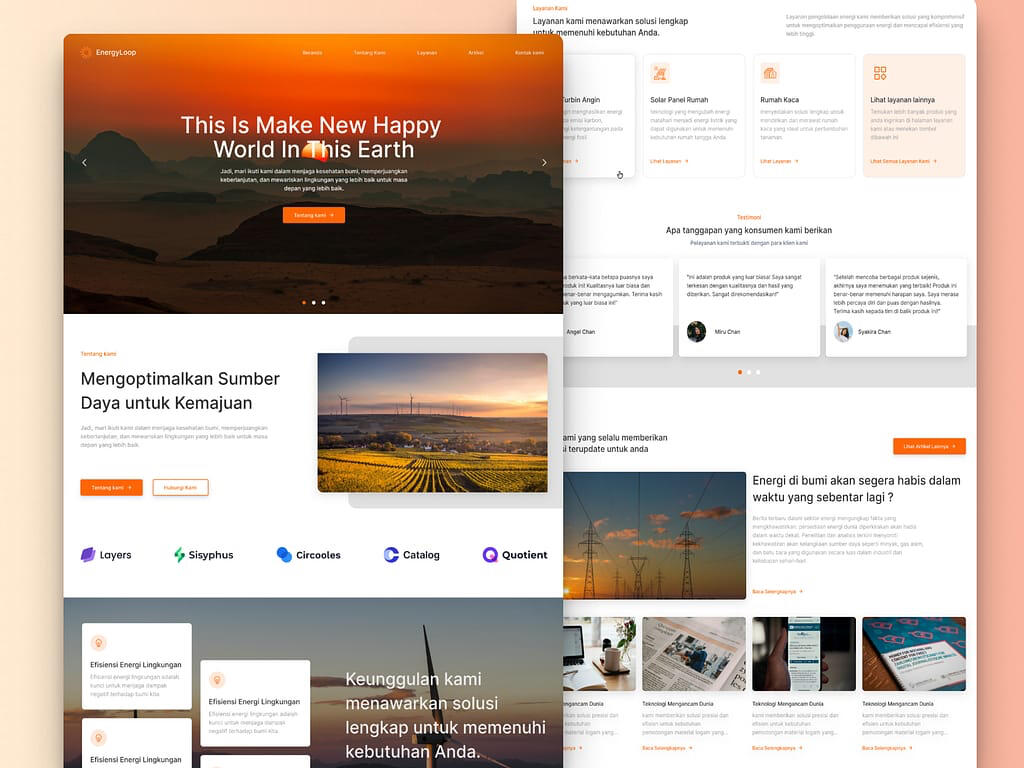This screenshot has width=1024, height=768.
Task: Click the Sisyphus brand logo
Action: coord(203,555)
